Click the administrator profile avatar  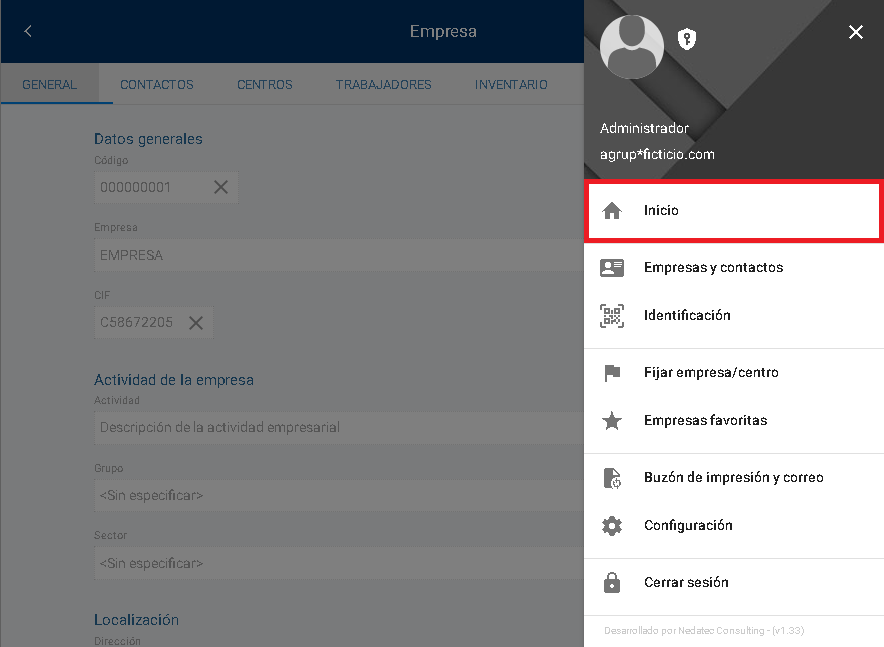[x=632, y=46]
